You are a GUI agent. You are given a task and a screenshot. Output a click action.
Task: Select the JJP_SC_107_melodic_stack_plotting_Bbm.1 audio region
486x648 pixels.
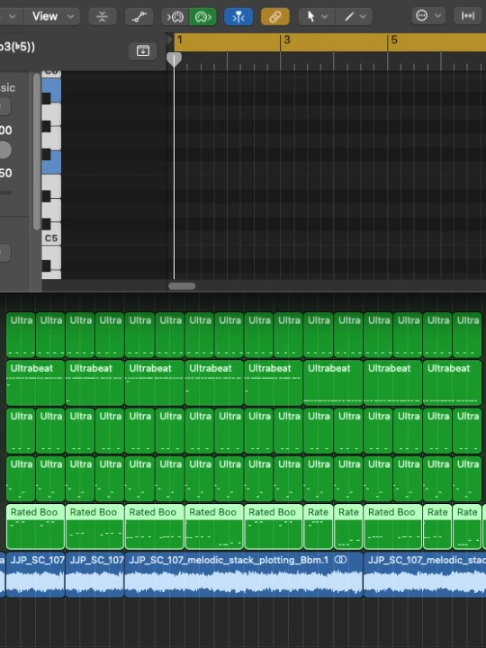244,574
